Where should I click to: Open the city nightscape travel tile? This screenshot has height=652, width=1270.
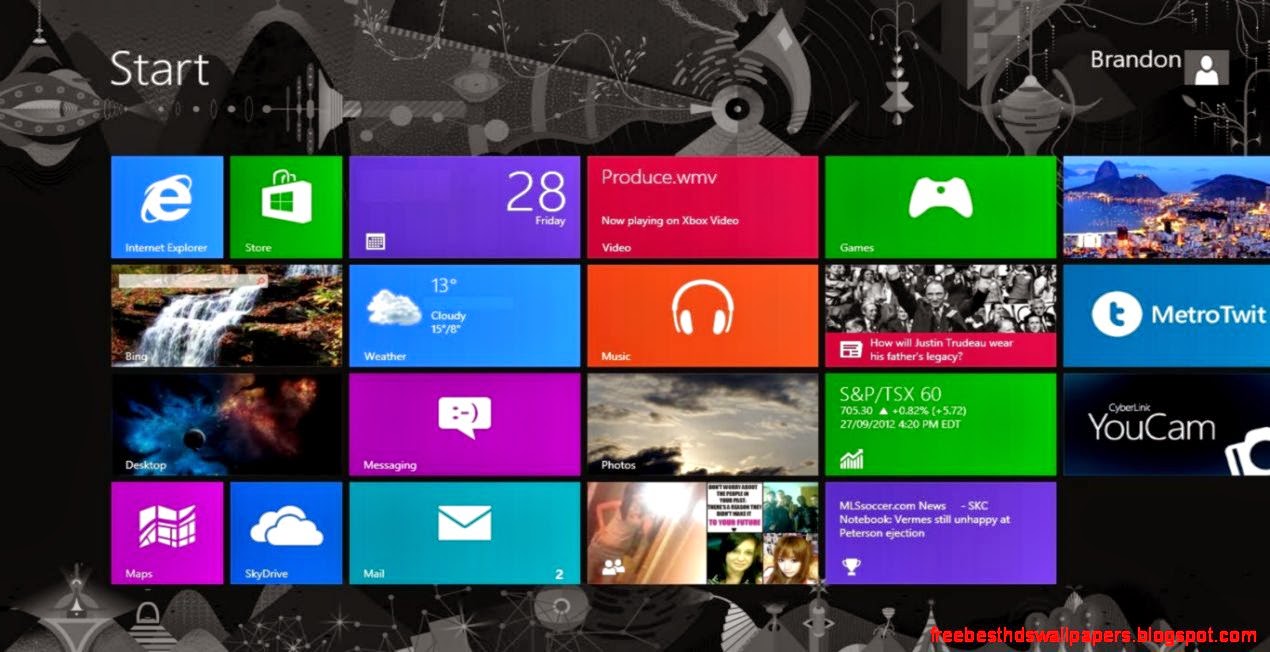click(1166, 207)
